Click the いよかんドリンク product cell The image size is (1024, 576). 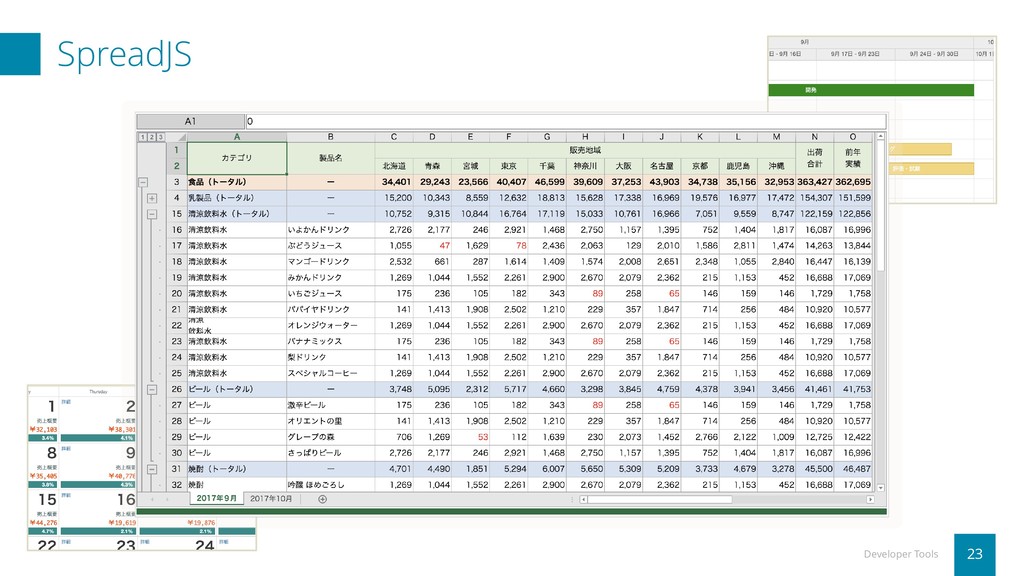pyautogui.click(x=330, y=230)
